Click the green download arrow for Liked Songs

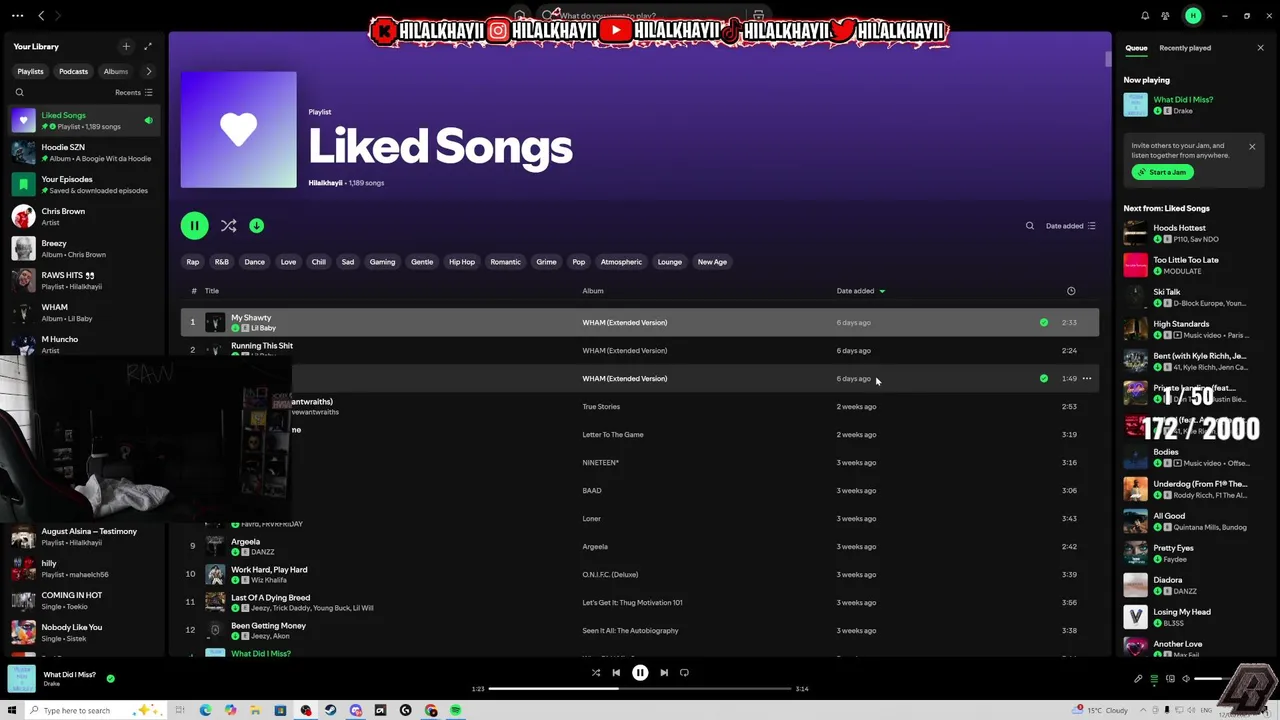click(256, 225)
